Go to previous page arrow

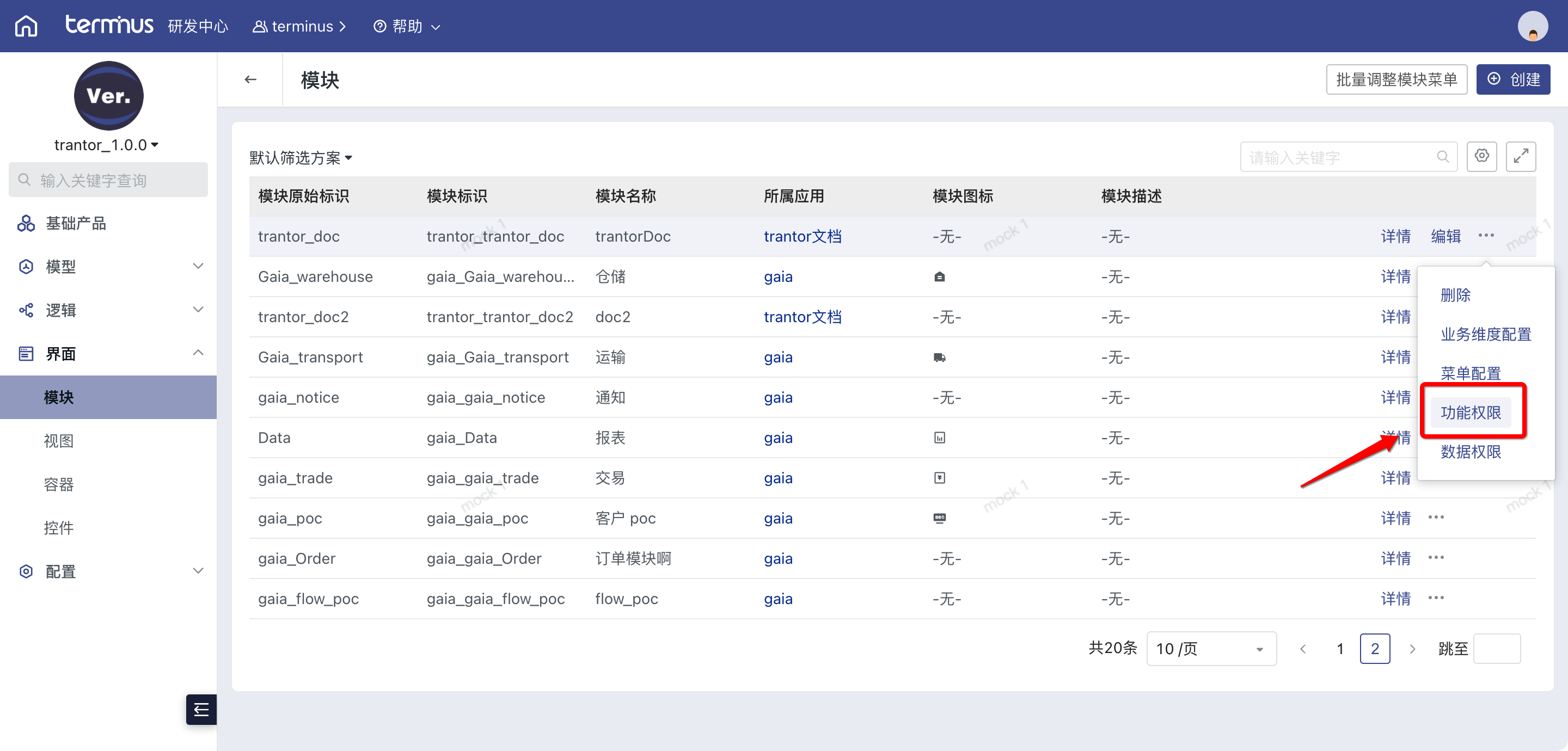(x=1303, y=649)
